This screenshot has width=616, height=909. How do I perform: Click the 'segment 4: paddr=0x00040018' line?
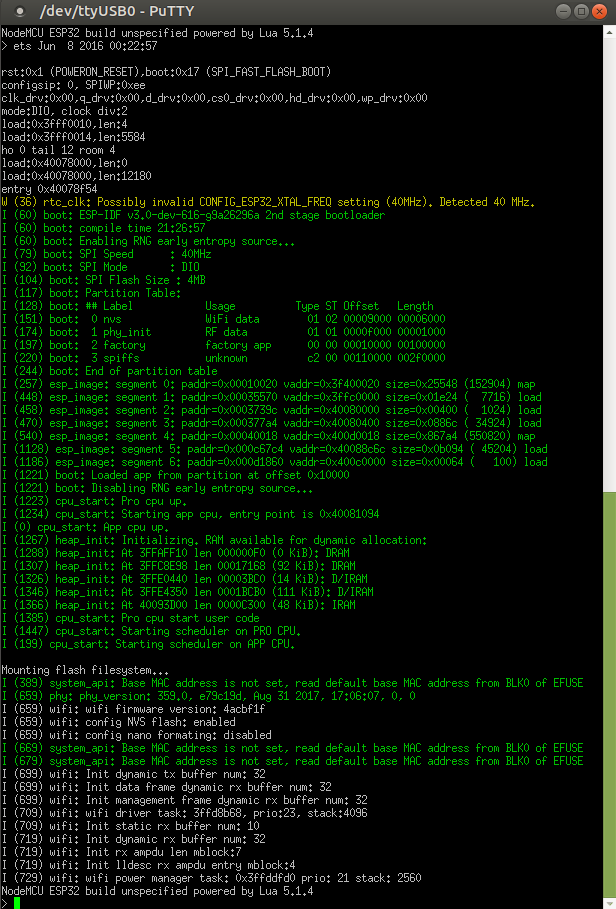(268, 436)
